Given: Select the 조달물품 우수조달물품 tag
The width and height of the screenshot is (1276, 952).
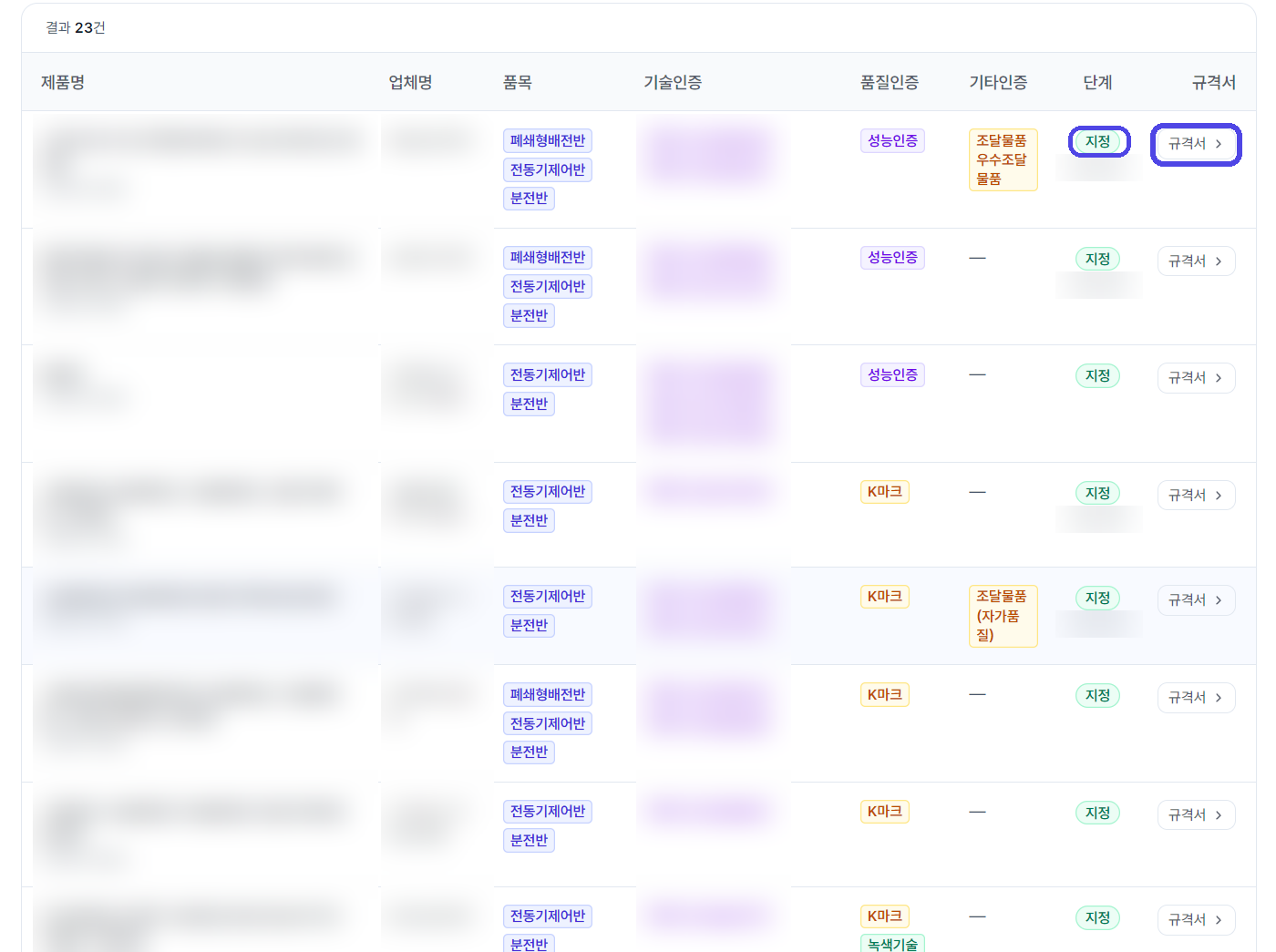Looking at the screenshot, I should coord(1003,160).
